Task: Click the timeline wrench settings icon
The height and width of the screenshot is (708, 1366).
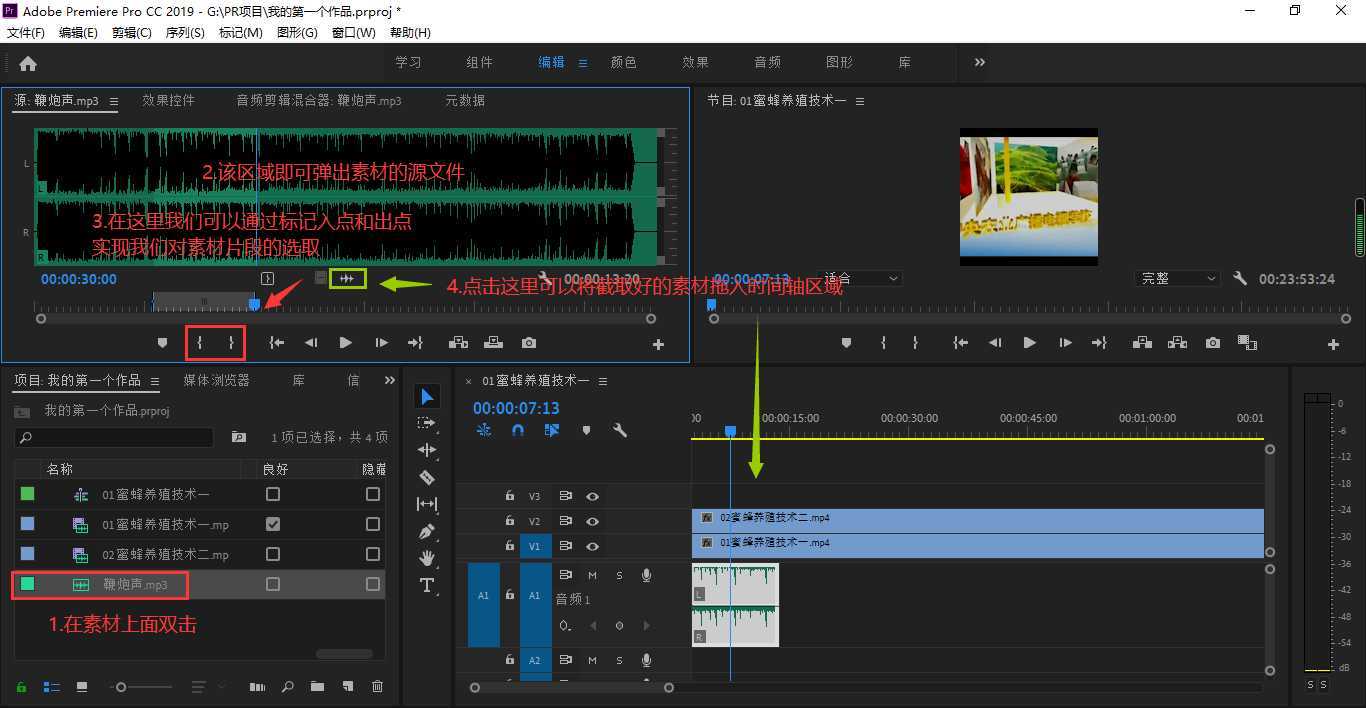Action: (620, 430)
